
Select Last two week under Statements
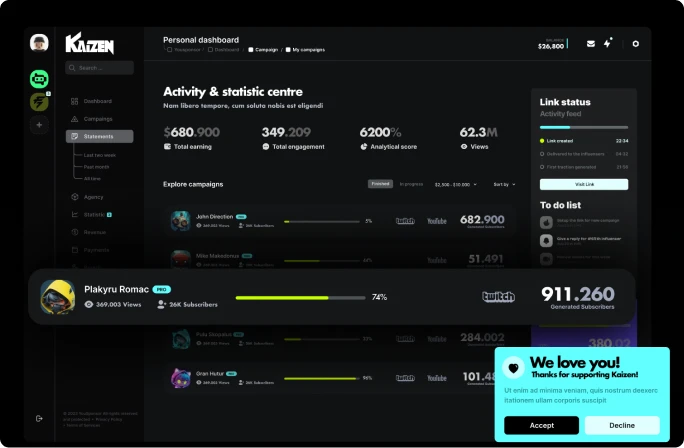coord(100,155)
